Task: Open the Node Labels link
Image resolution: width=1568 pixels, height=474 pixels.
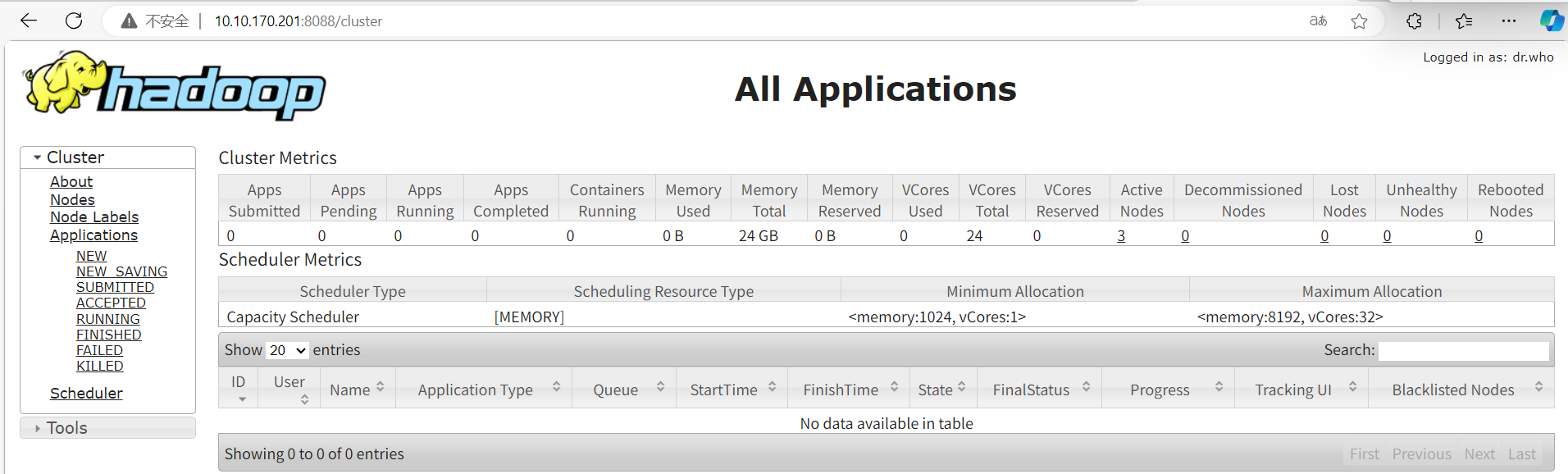Action: 94,216
